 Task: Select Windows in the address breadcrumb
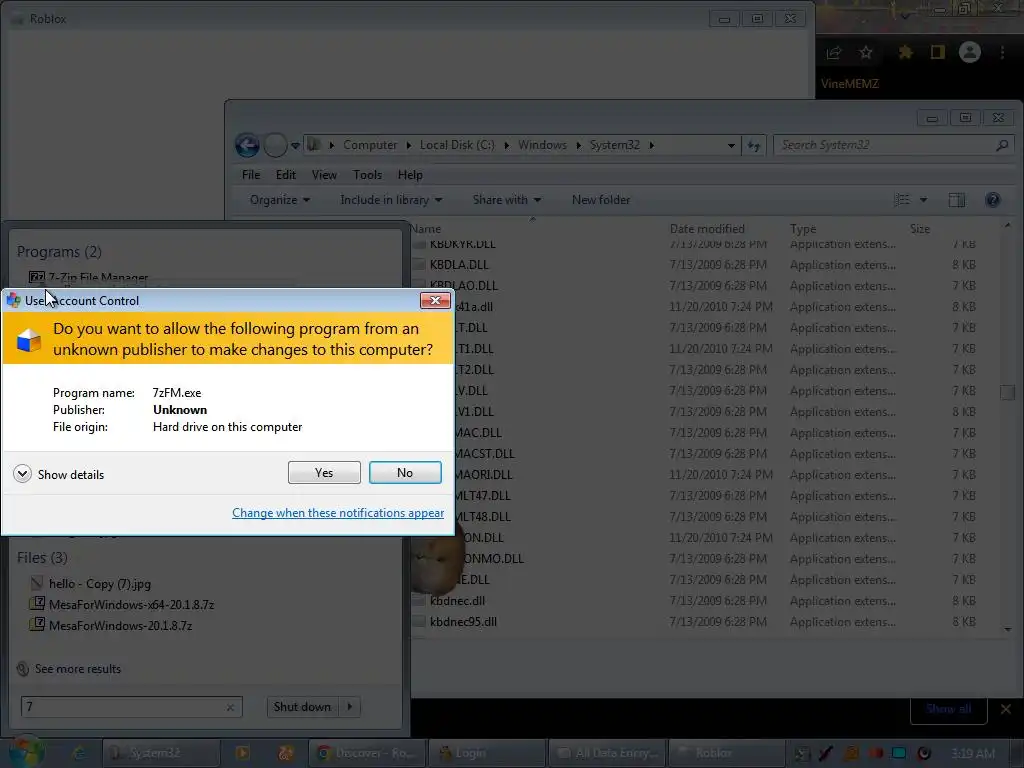(x=542, y=145)
